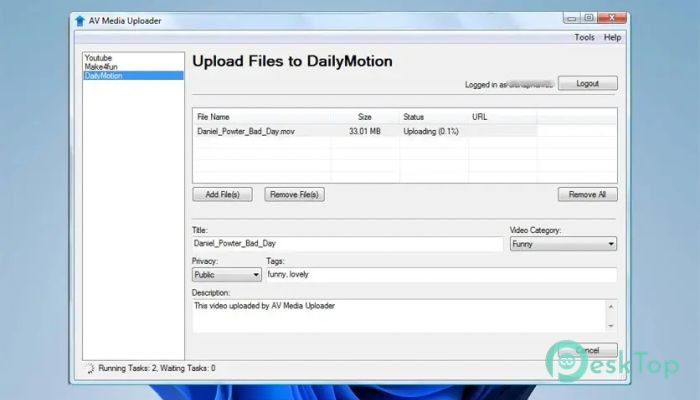This screenshot has width=700, height=400.
Task: Click the Running Tasks status bar text
Action: 157,368
